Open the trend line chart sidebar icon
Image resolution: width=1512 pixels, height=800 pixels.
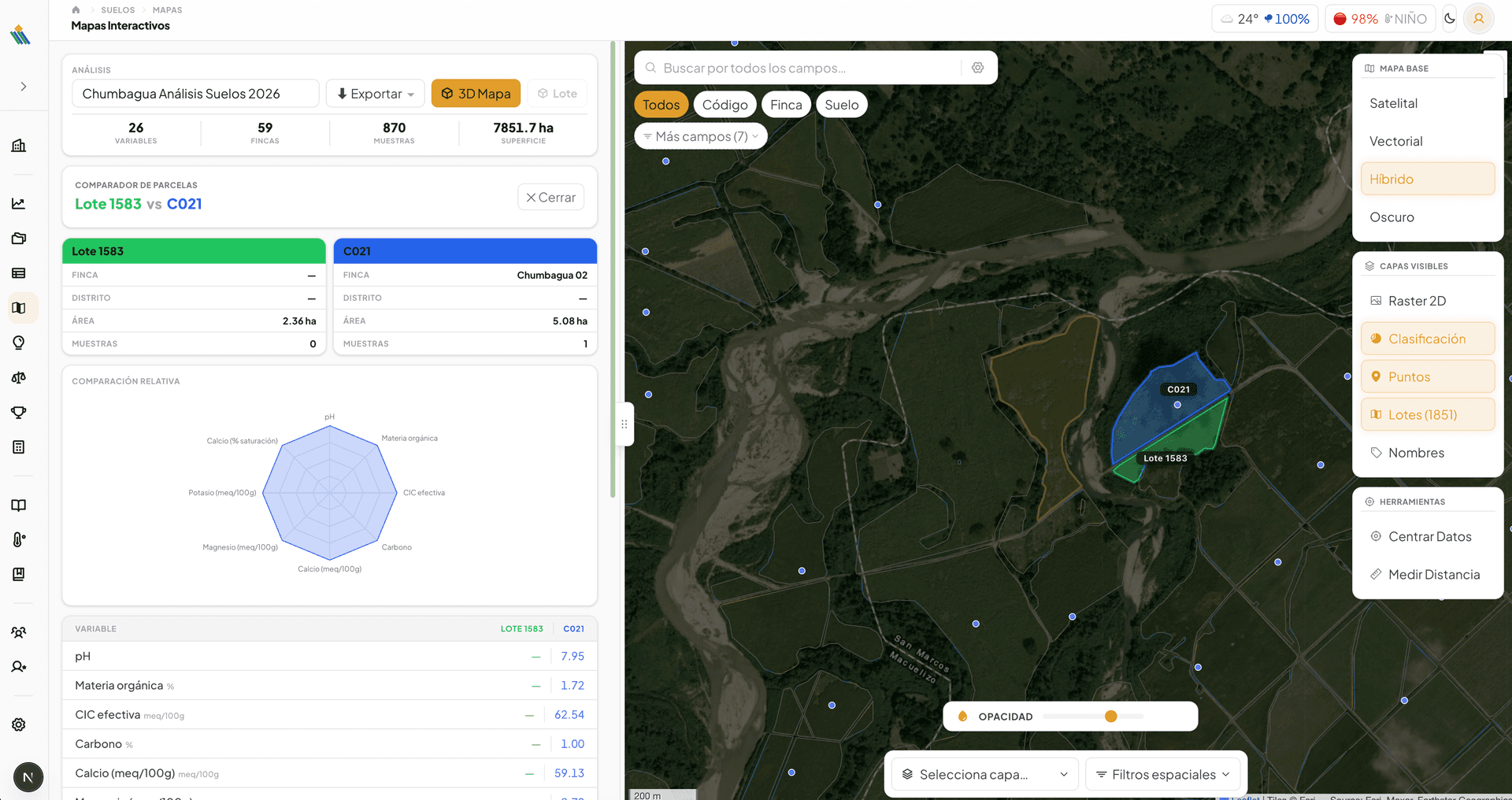coord(19,204)
